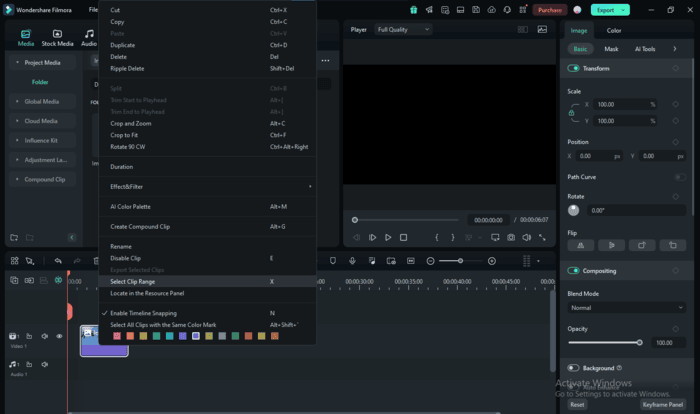The image size is (700, 414).
Task: Mute the Audio 1 track
Action: (x=45, y=364)
